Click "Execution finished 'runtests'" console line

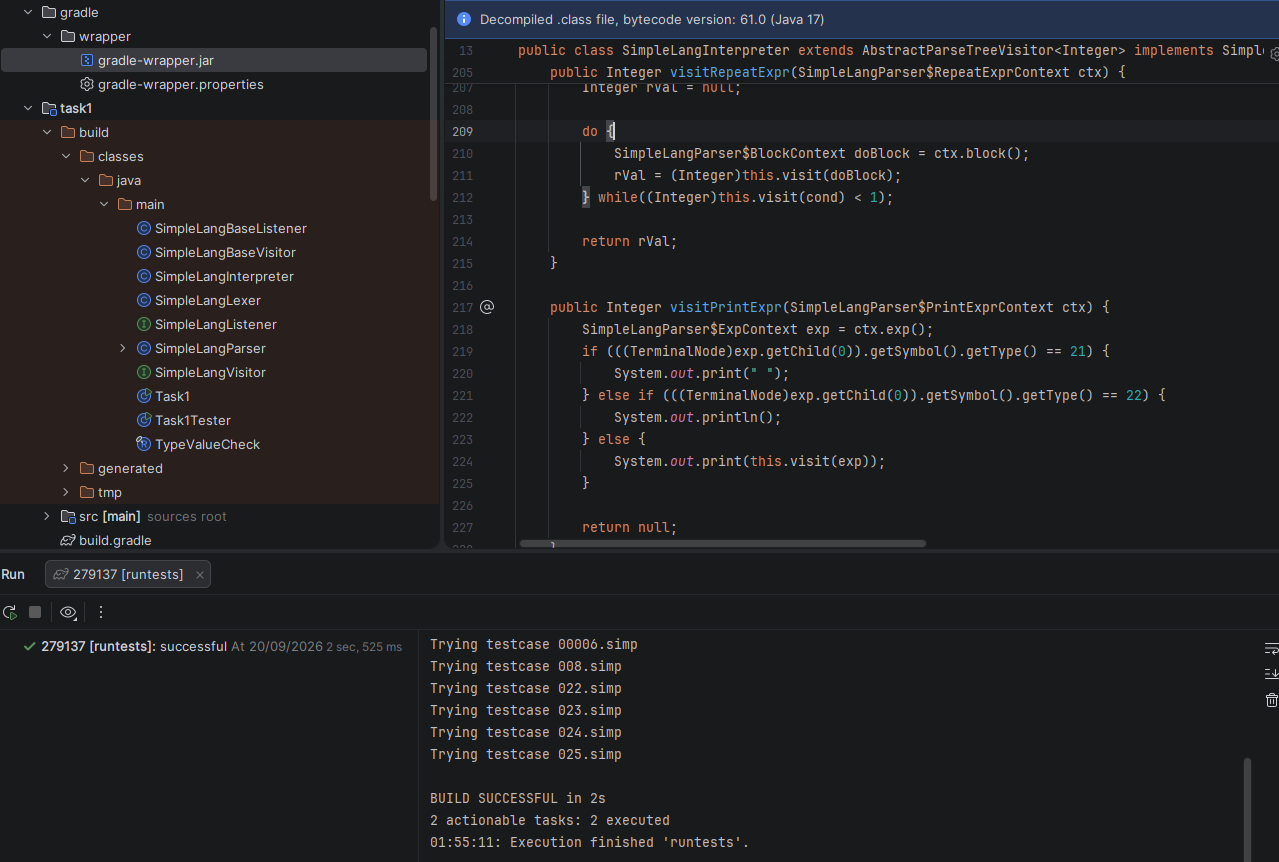coord(589,842)
